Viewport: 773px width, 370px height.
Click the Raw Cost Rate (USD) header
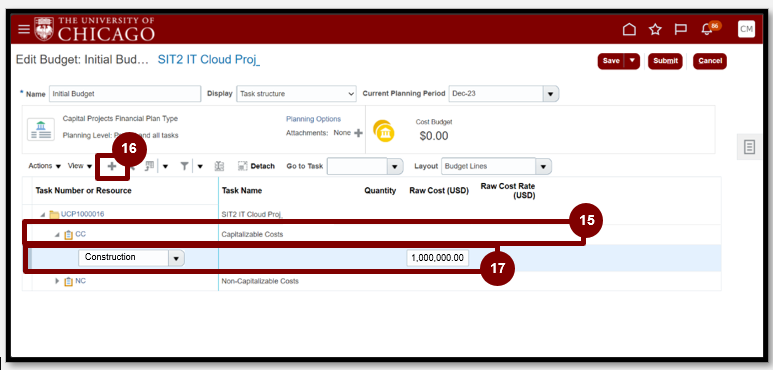[x=508, y=191]
